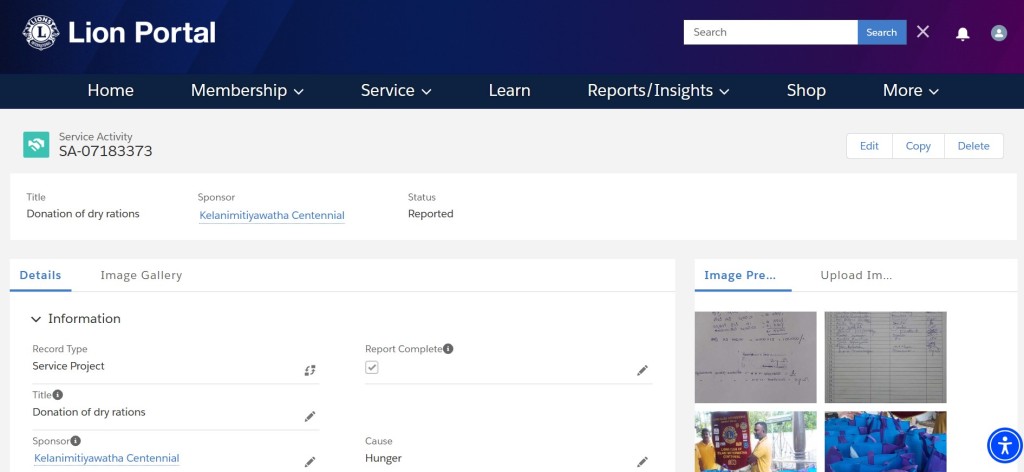This screenshot has width=1024, height=472.
Task: Click the pencil icon next to Report Complete
Action: (x=642, y=370)
